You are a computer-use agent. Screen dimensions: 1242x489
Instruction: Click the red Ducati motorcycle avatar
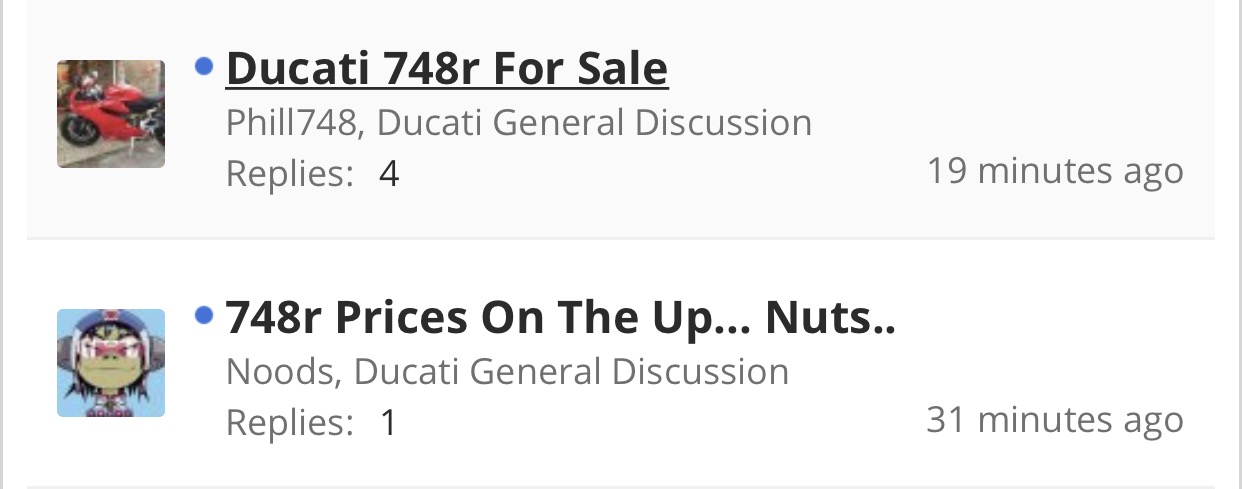click(x=111, y=114)
